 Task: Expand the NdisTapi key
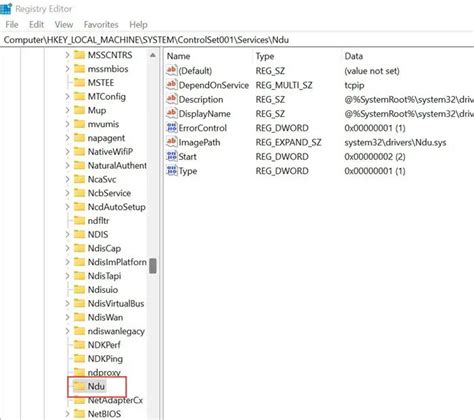pos(67,276)
